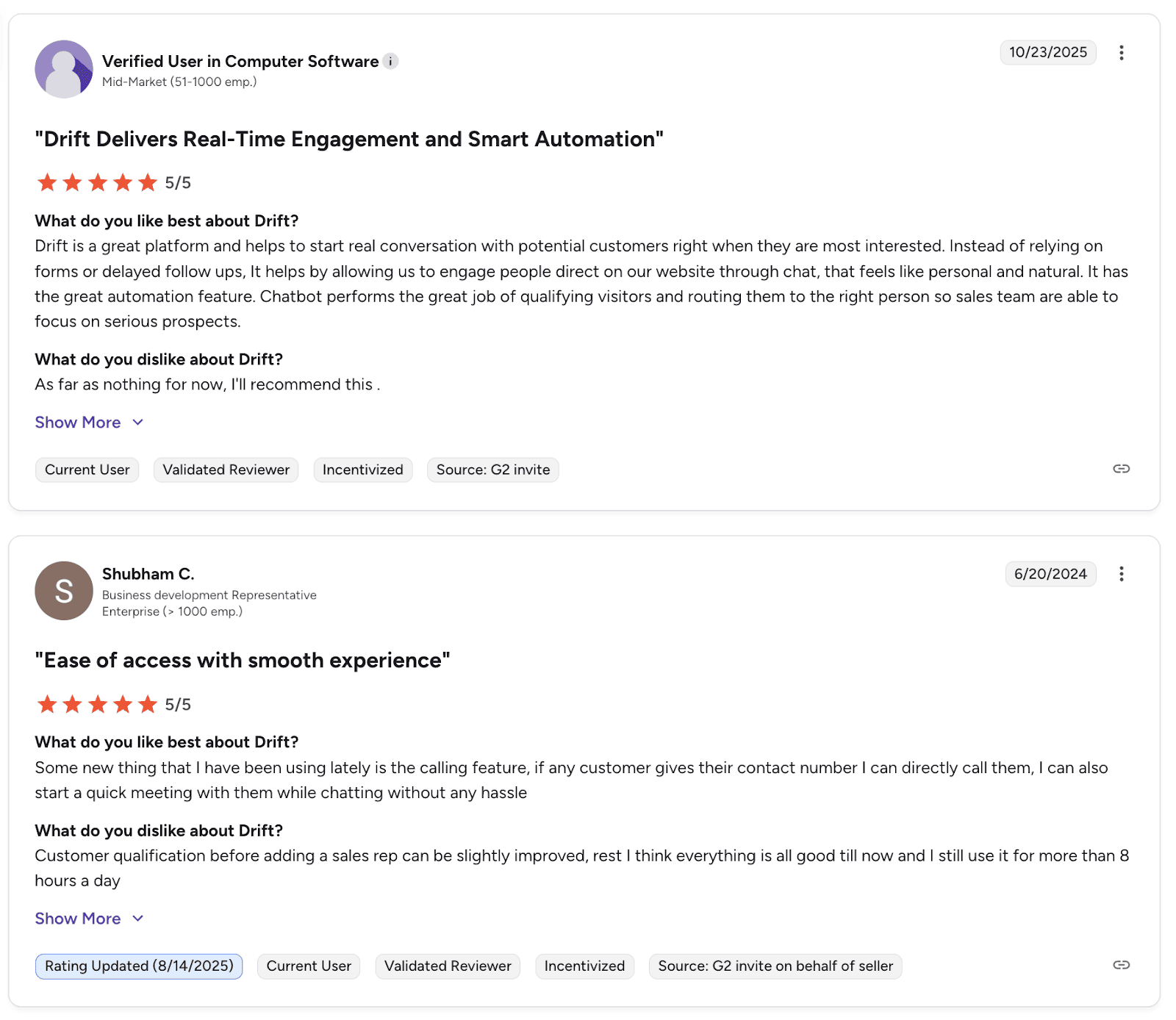Expand Show More on the first review

(x=78, y=422)
